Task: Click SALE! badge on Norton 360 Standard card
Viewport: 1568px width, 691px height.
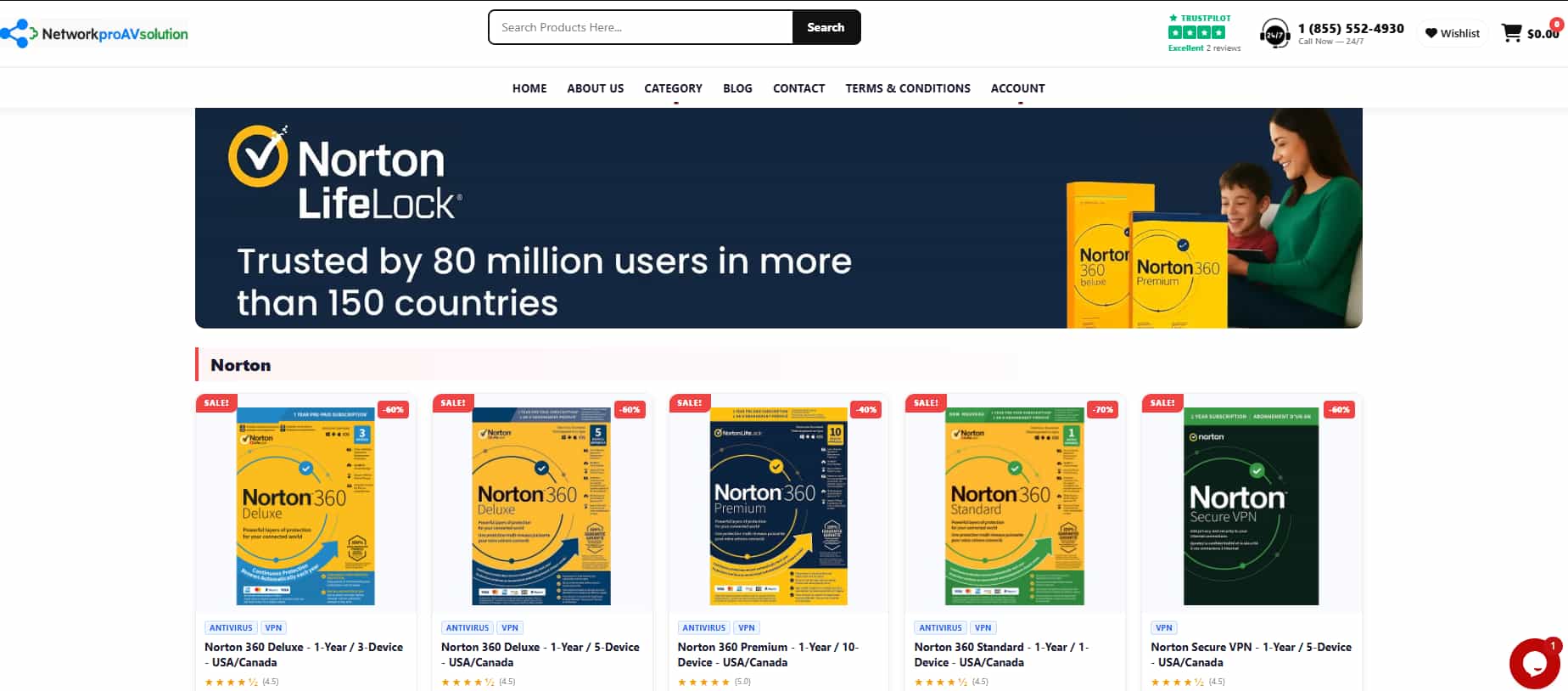Action: click(927, 403)
